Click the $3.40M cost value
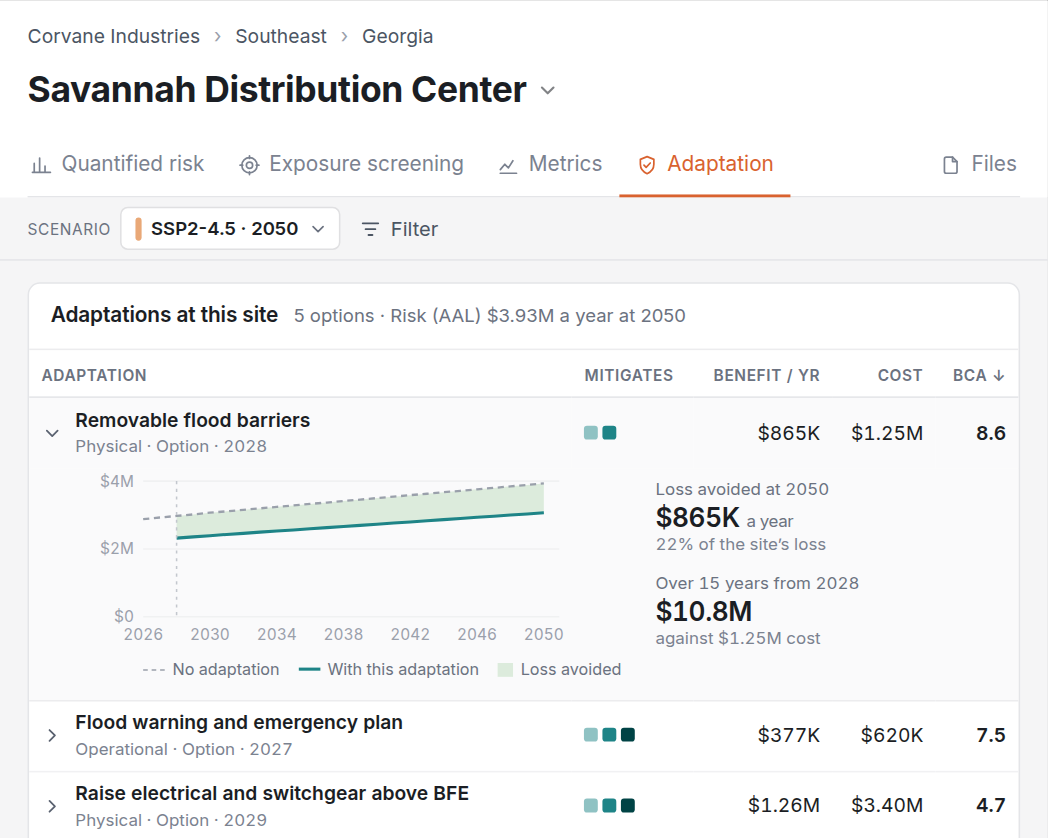 coord(887,805)
